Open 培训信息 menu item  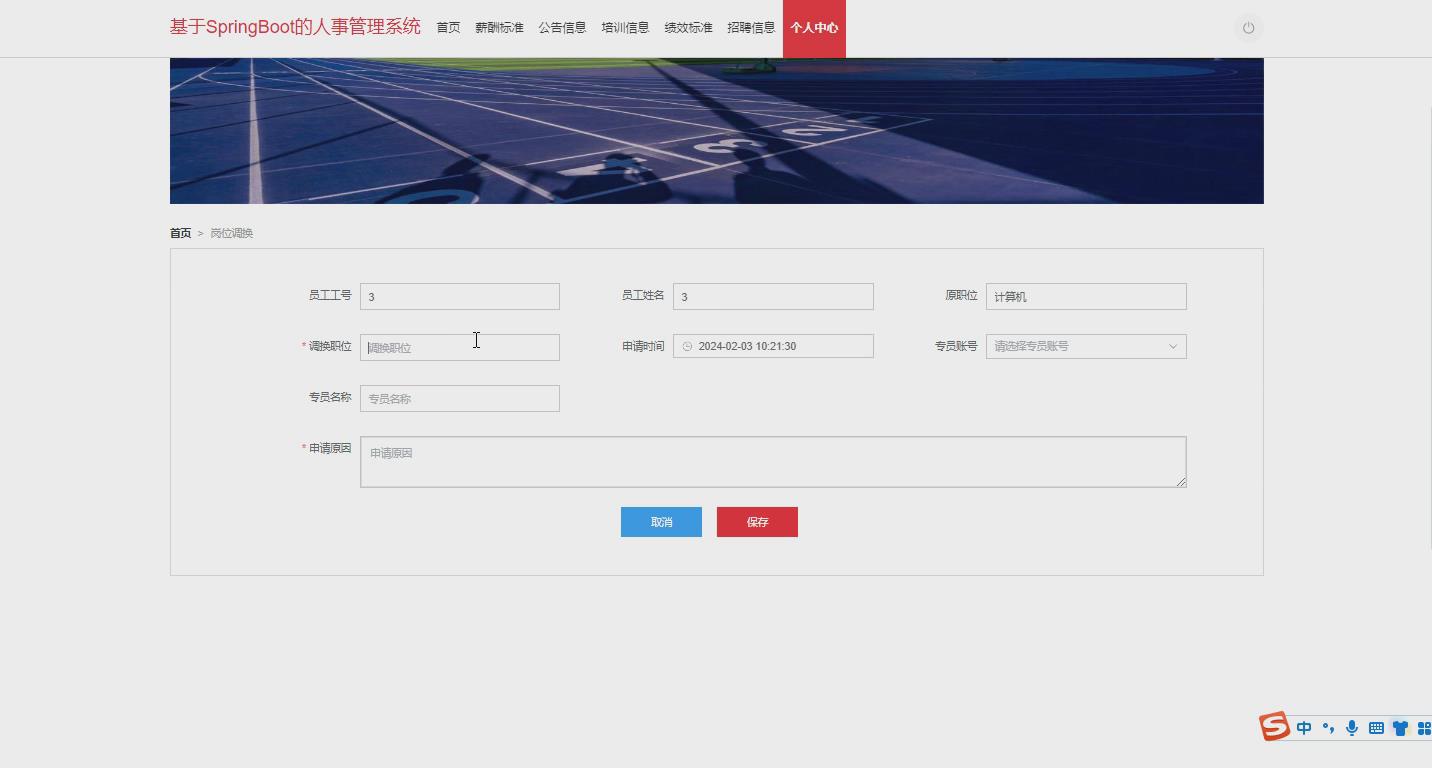(625, 28)
